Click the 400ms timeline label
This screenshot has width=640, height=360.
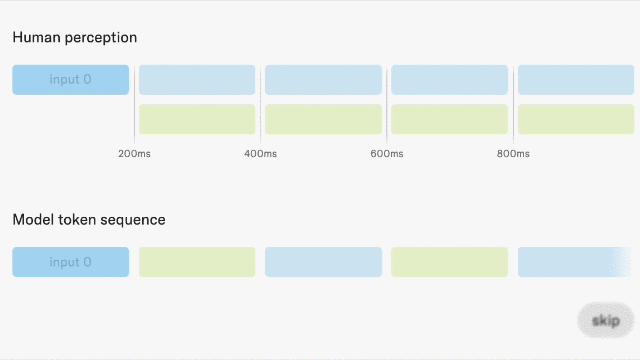pyautogui.click(x=260, y=154)
